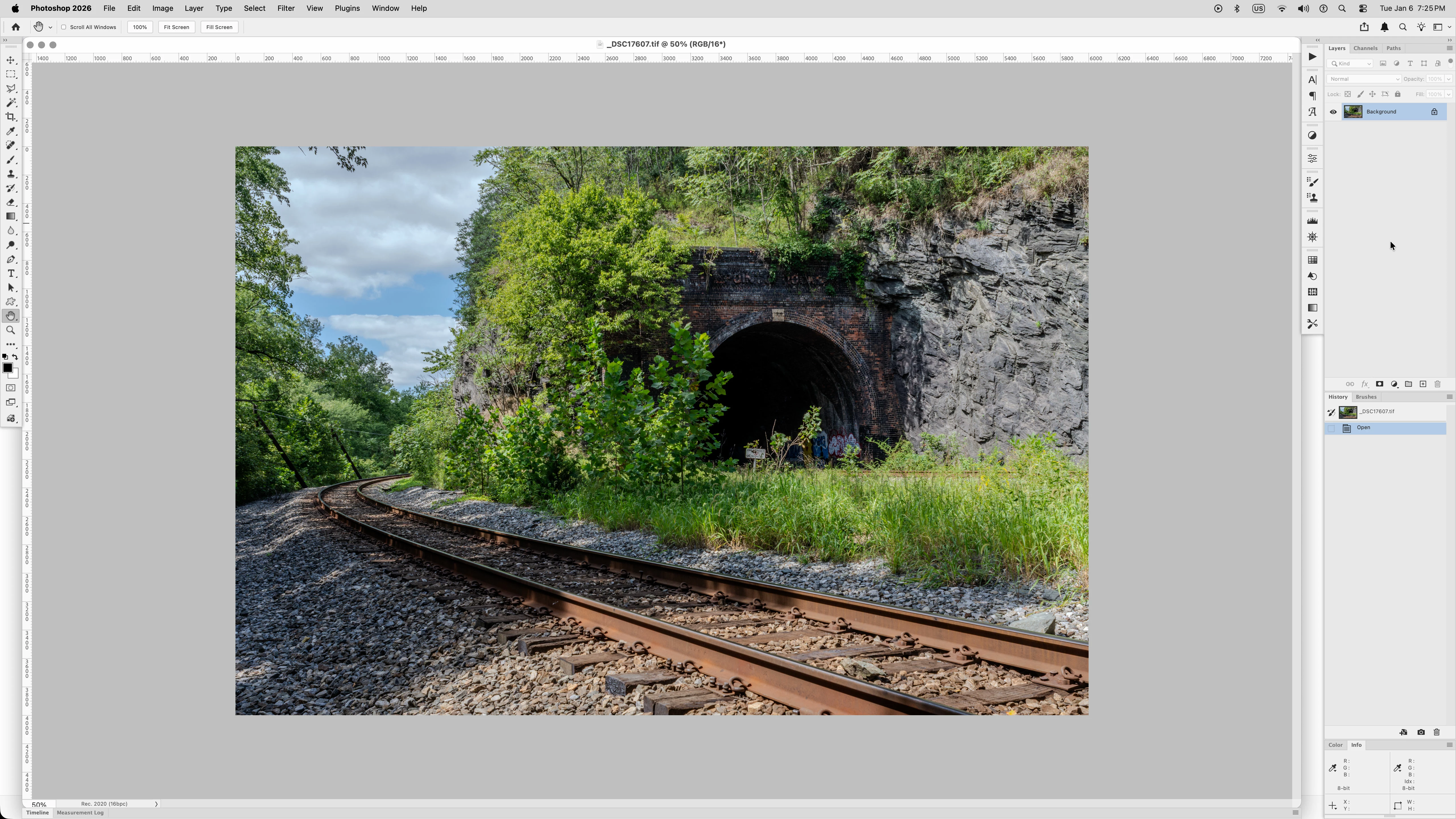
Task: Select the History Brush tool
Action: [11, 188]
